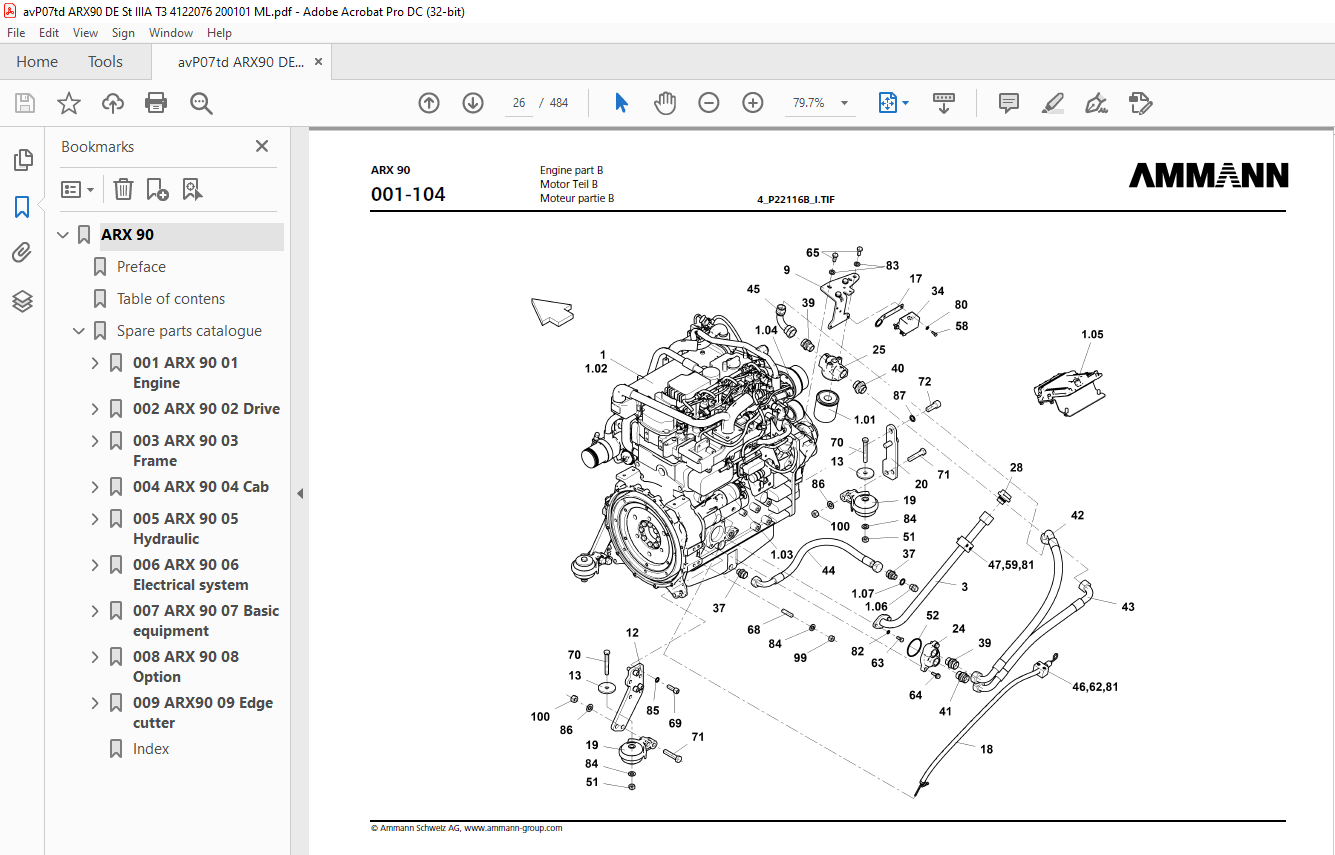
Task: Open Bookmarks panel icon in sidebar
Action: [x=22, y=207]
